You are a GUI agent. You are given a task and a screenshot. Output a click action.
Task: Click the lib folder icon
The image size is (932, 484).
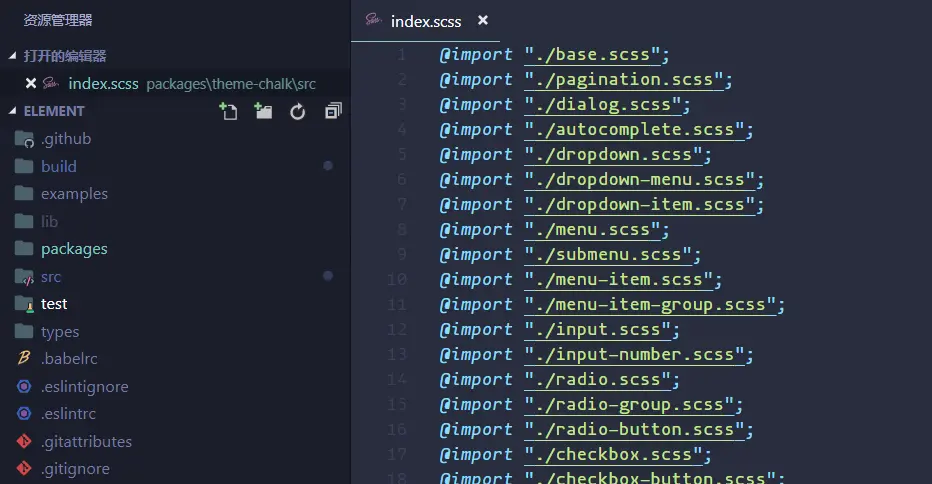pyautogui.click(x=24, y=221)
